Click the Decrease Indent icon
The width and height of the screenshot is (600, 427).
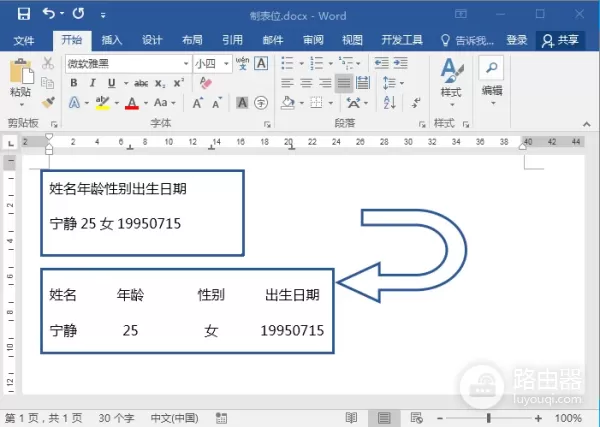click(382, 63)
